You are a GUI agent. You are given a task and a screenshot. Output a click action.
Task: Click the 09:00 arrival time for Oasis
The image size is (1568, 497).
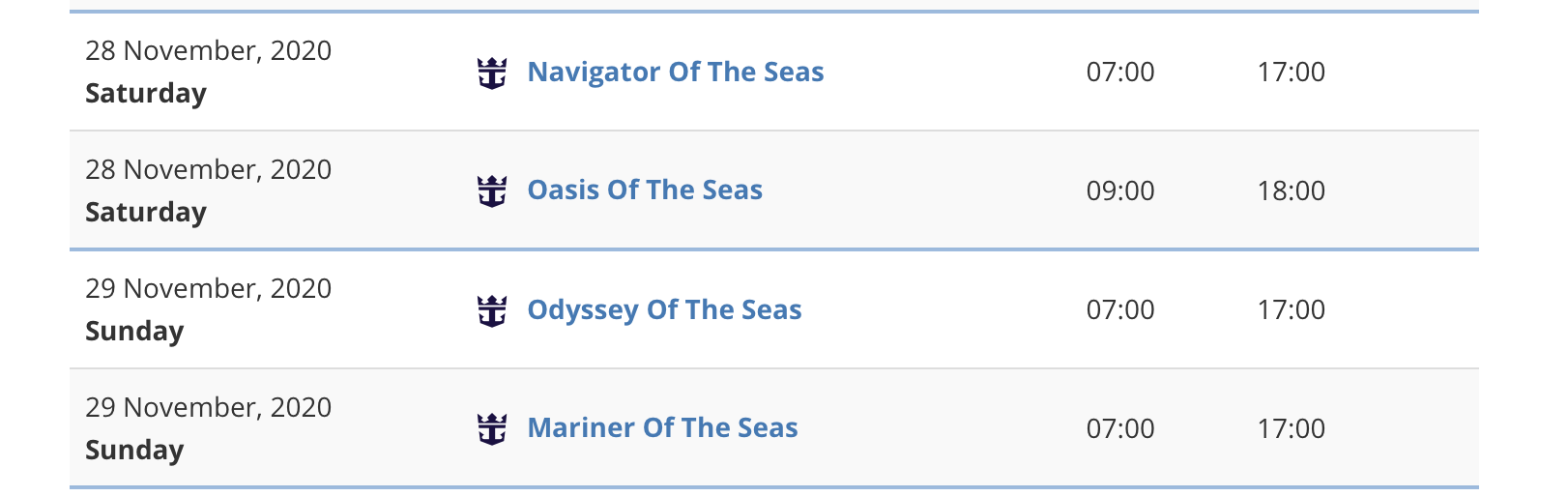pos(1120,190)
